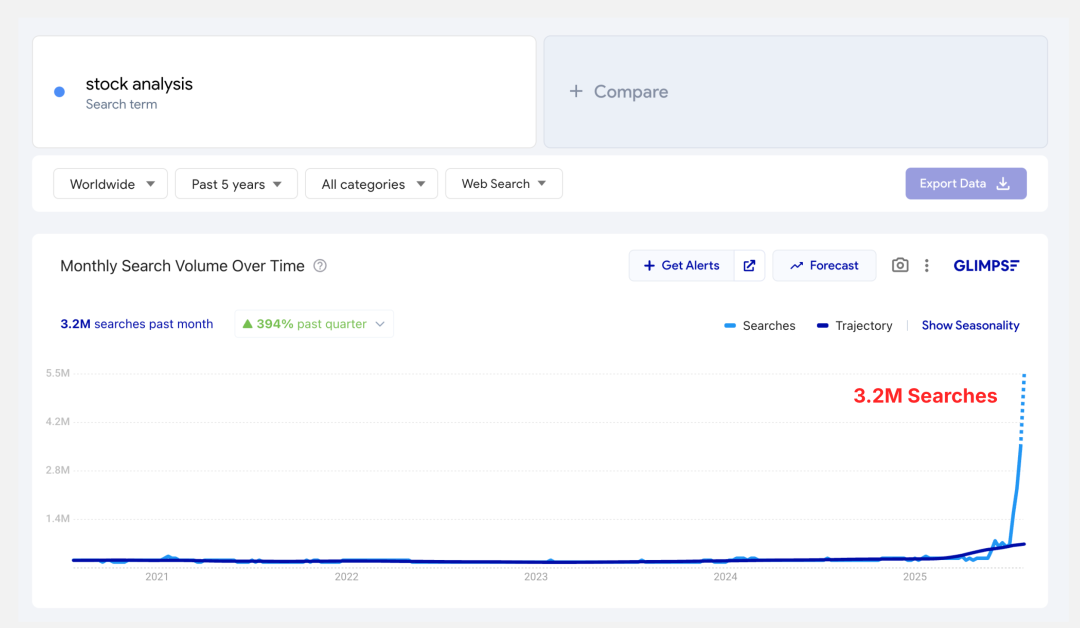
Task: Click the camera screenshot icon
Action: 900,266
